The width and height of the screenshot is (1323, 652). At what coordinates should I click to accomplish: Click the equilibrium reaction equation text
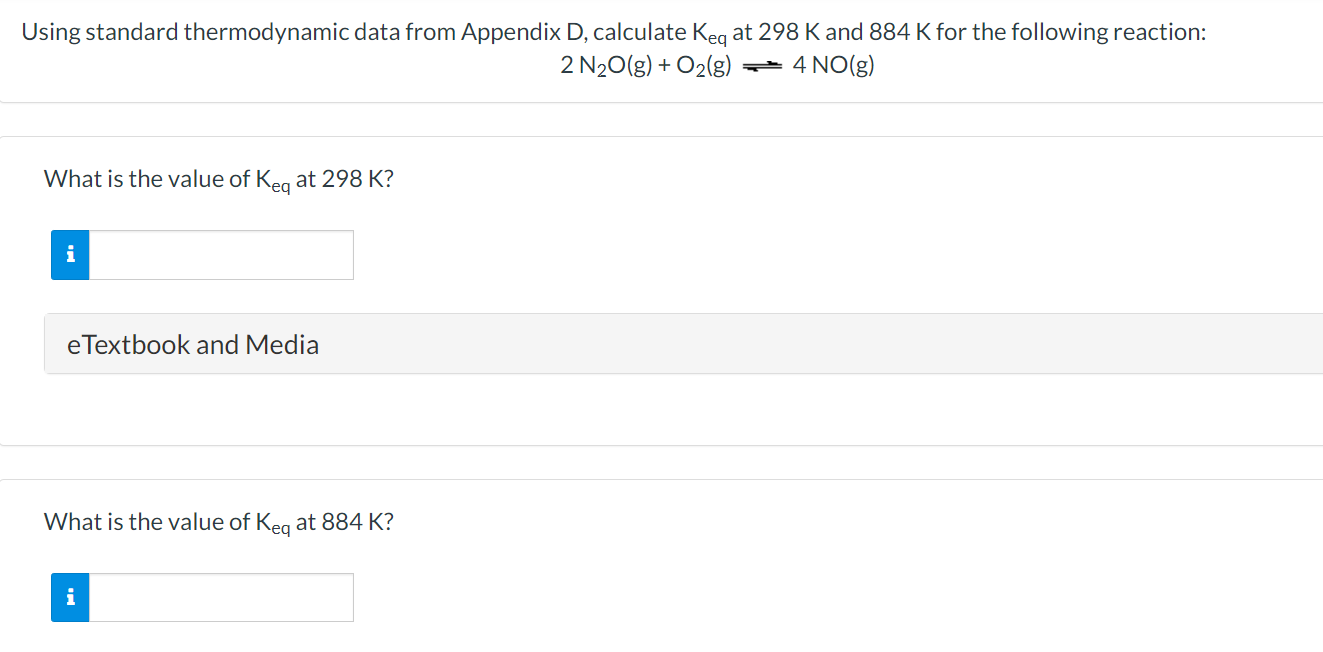[716, 64]
